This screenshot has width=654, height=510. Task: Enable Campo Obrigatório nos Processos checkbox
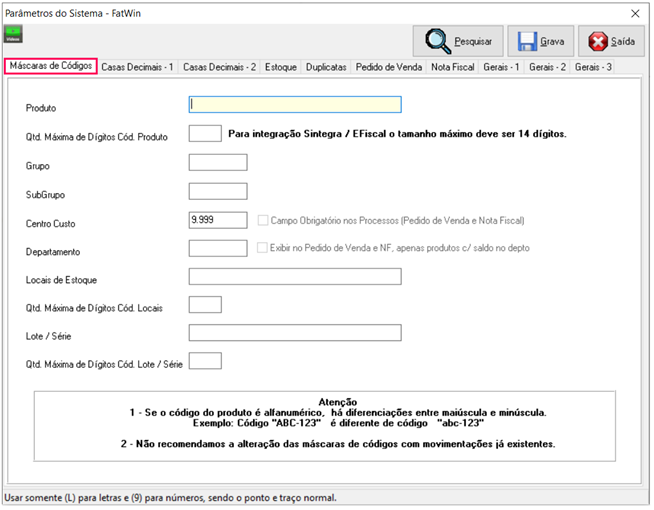point(263,220)
